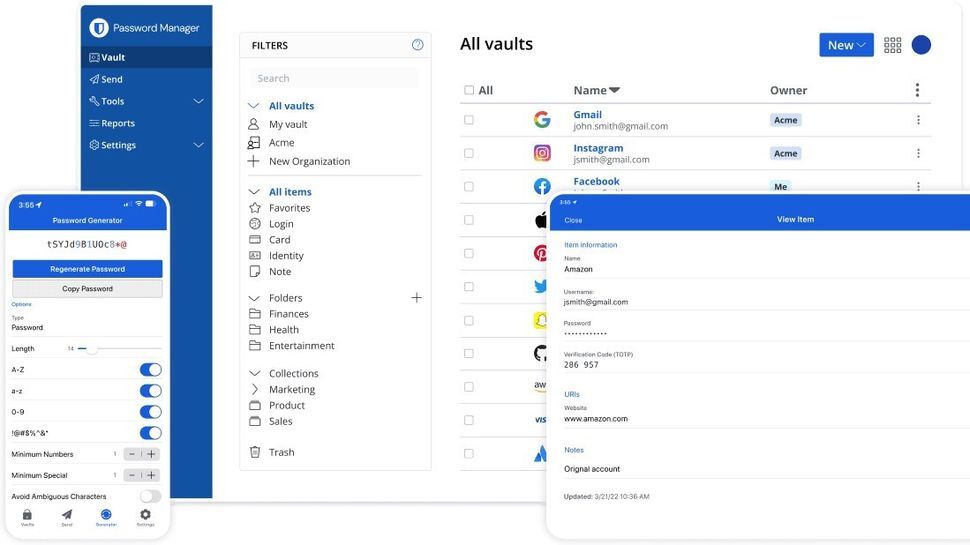Click the Note icon in filters
Image resolution: width=970 pixels, height=545 pixels.
255,271
